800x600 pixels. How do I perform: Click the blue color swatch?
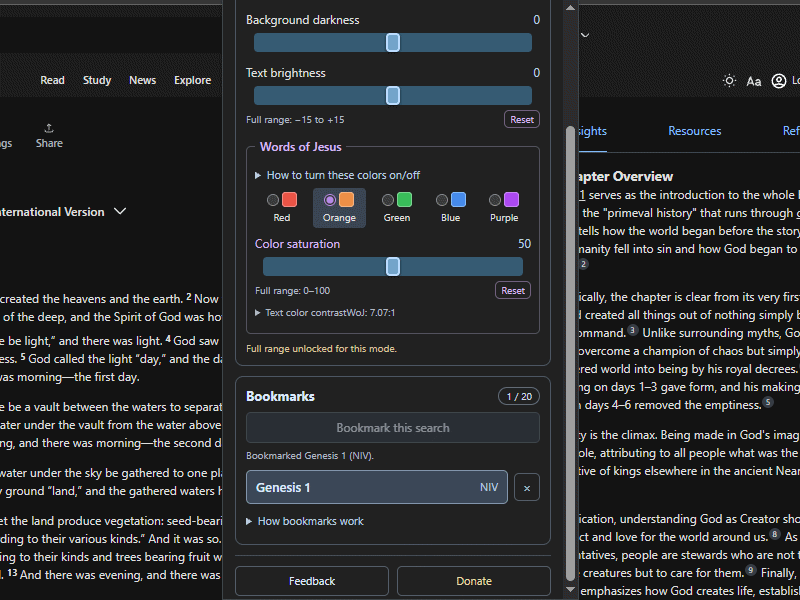(459, 199)
